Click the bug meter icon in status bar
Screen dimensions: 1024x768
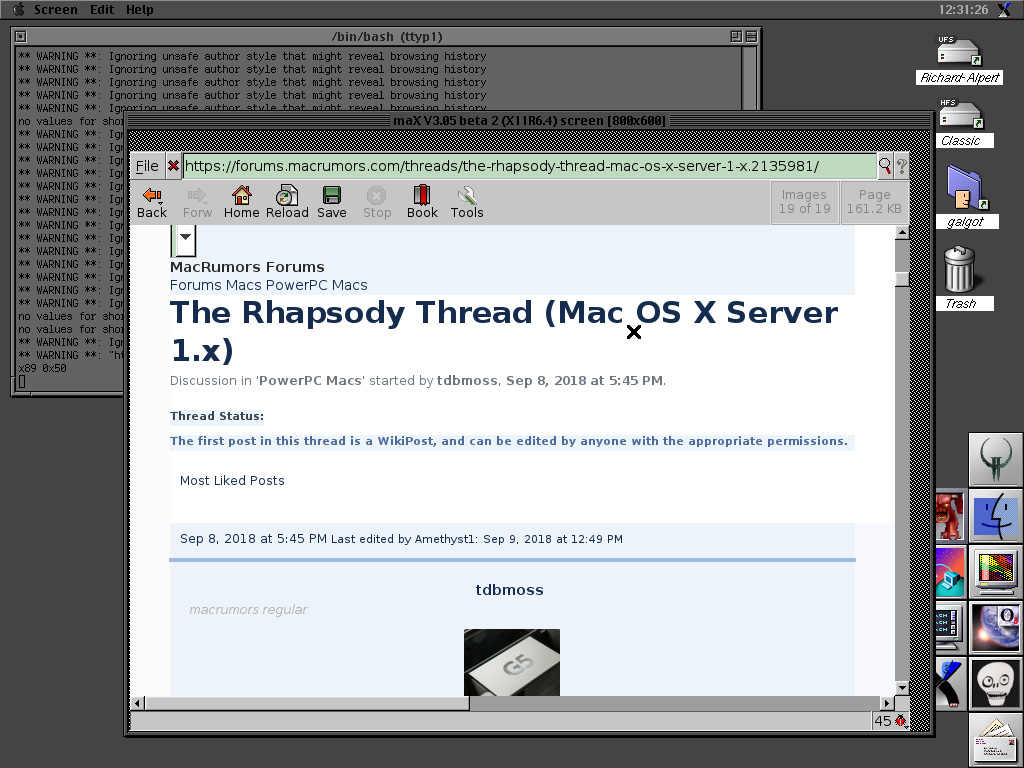(x=901, y=721)
